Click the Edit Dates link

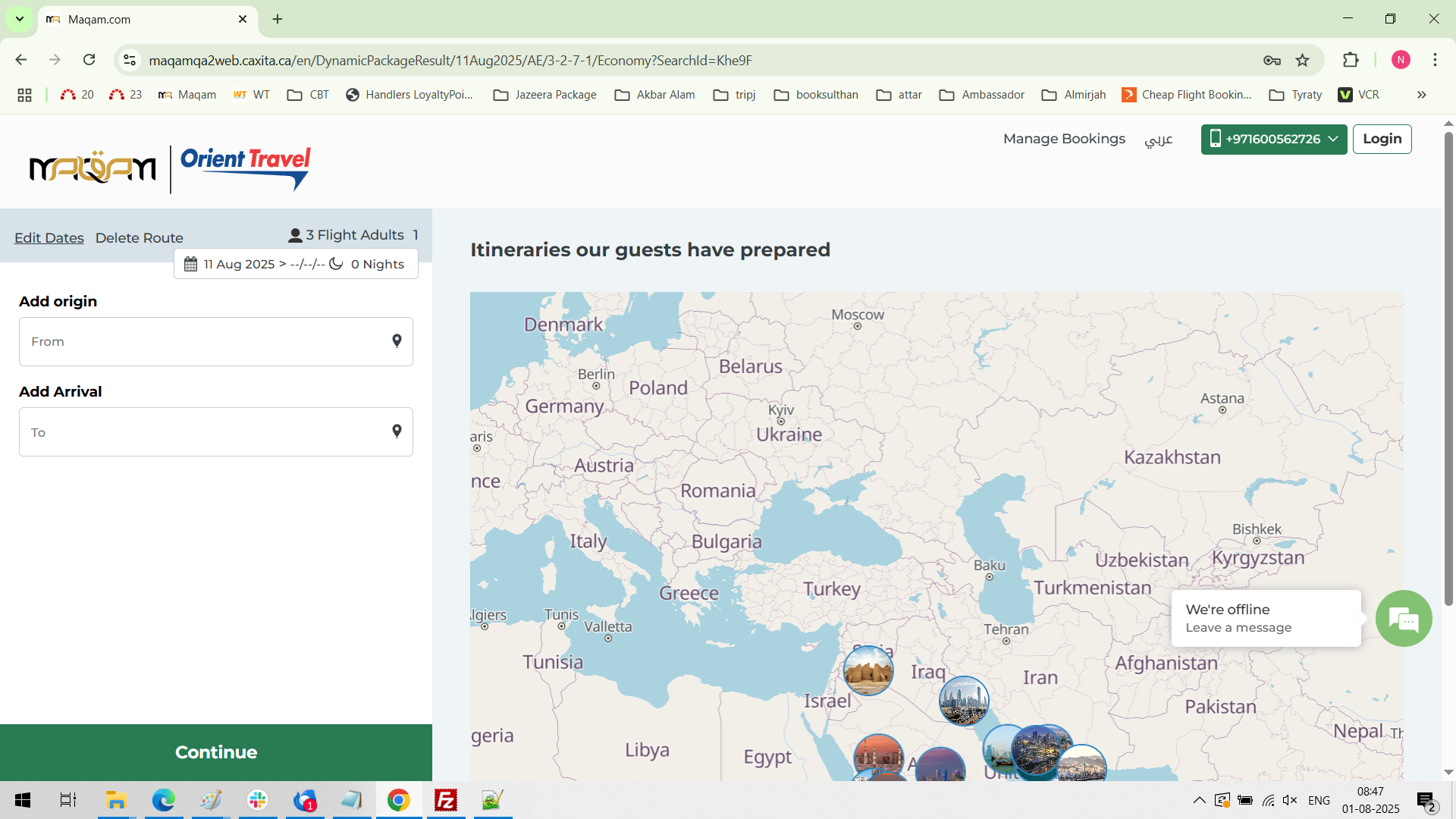(x=49, y=238)
